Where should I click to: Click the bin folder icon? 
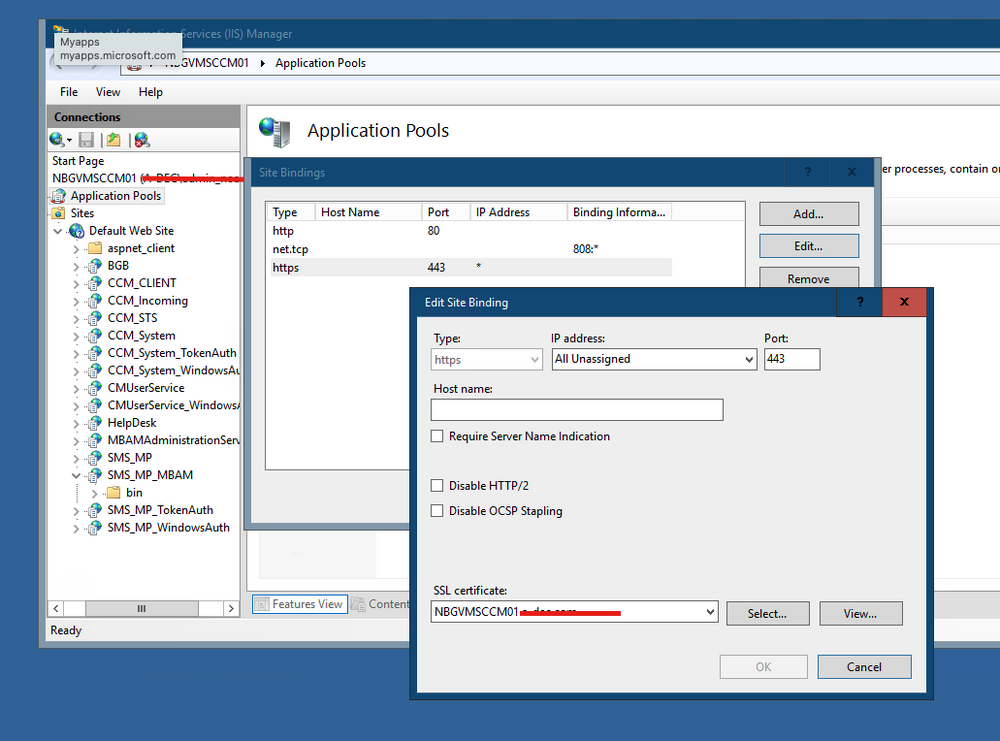[114, 492]
